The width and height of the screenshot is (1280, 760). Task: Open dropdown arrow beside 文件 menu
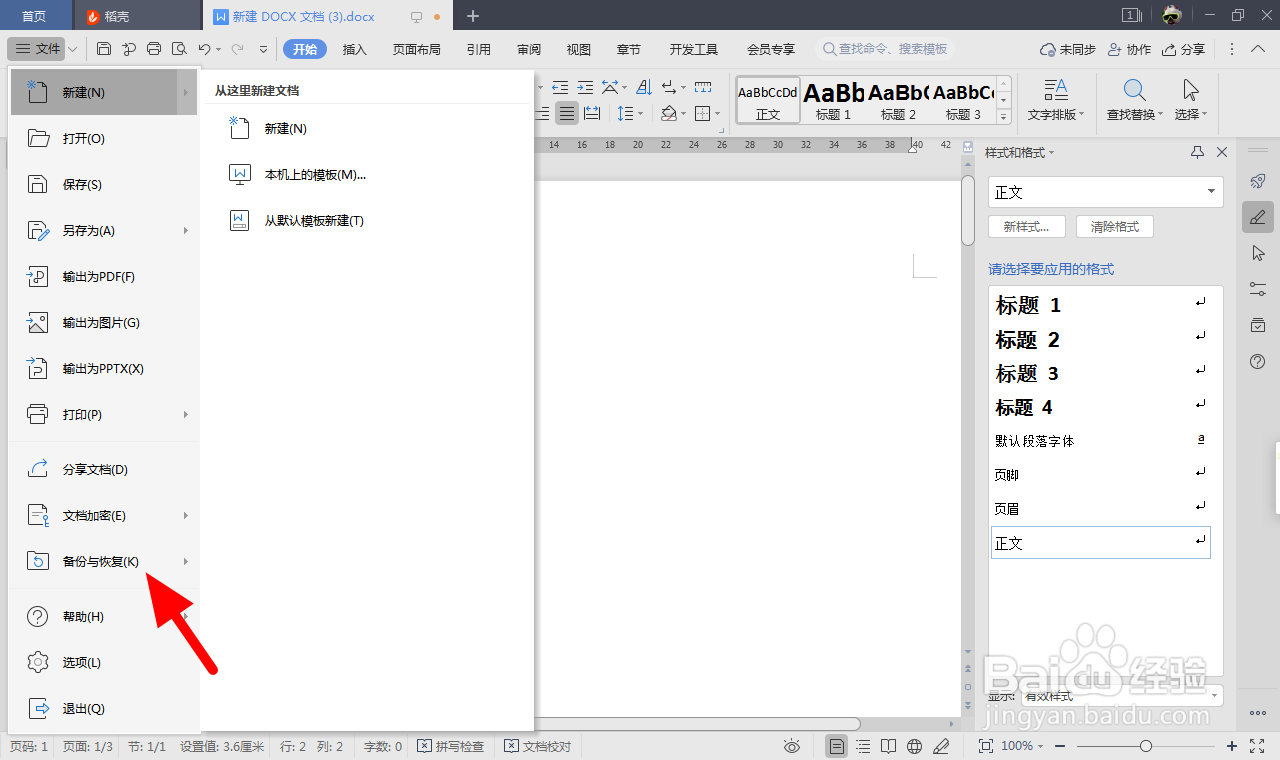[x=75, y=49]
